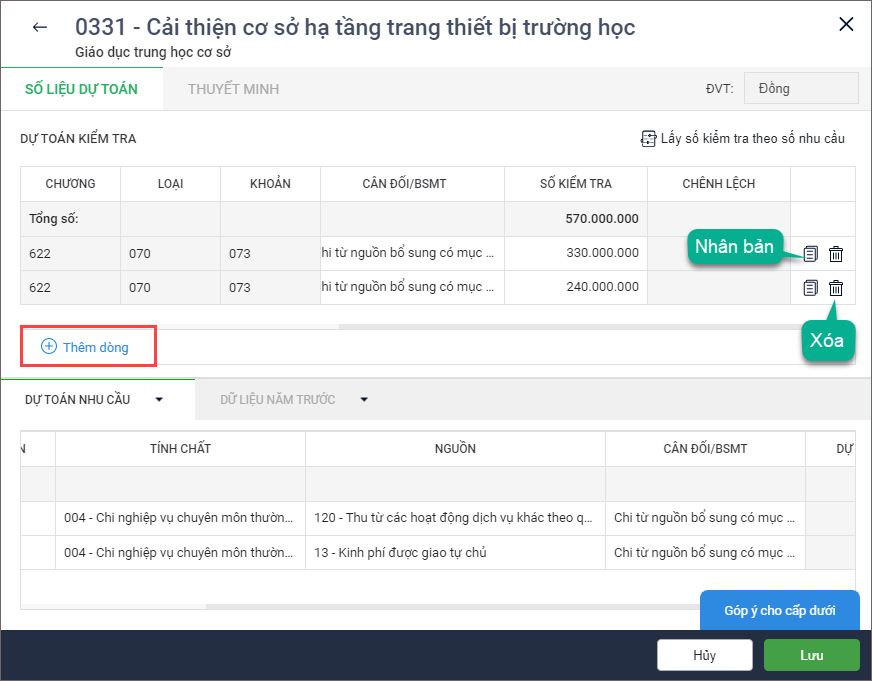
Task: Click the Lưu save button
Action: click(811, 655)
